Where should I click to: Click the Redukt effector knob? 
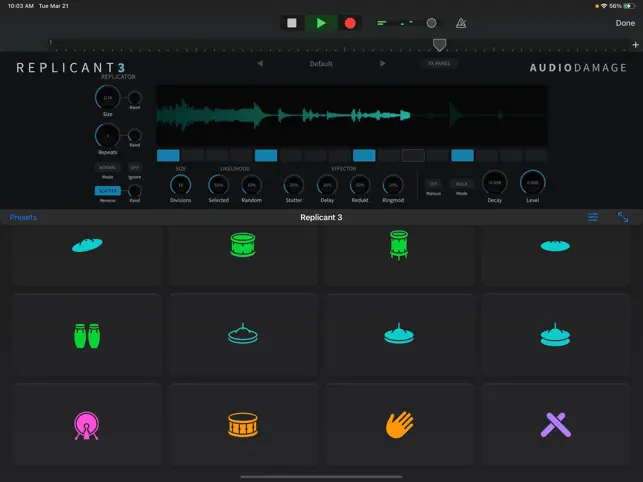click(360, 185)
